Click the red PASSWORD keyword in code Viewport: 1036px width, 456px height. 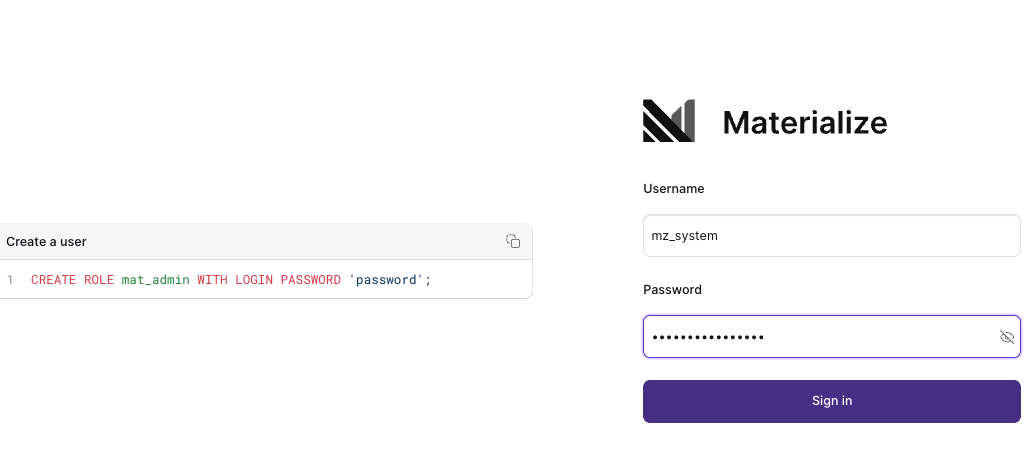[x=311, y=280]
